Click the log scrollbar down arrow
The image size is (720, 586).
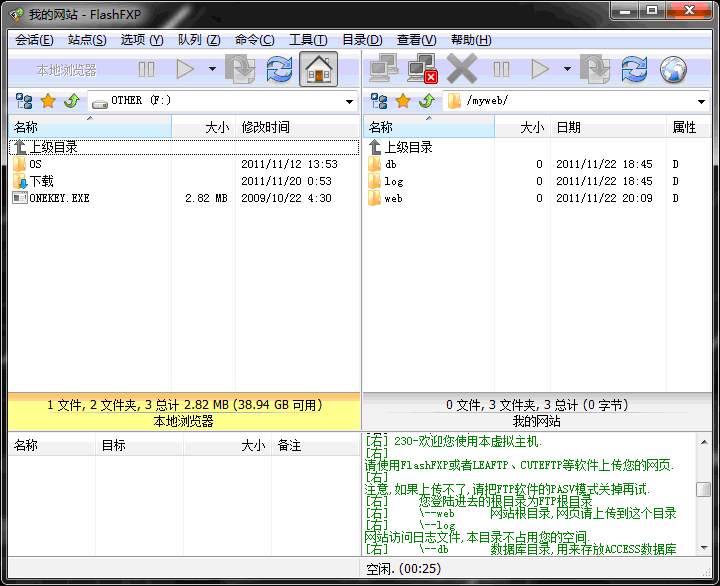pyautogui.click(x=703, y=547)
